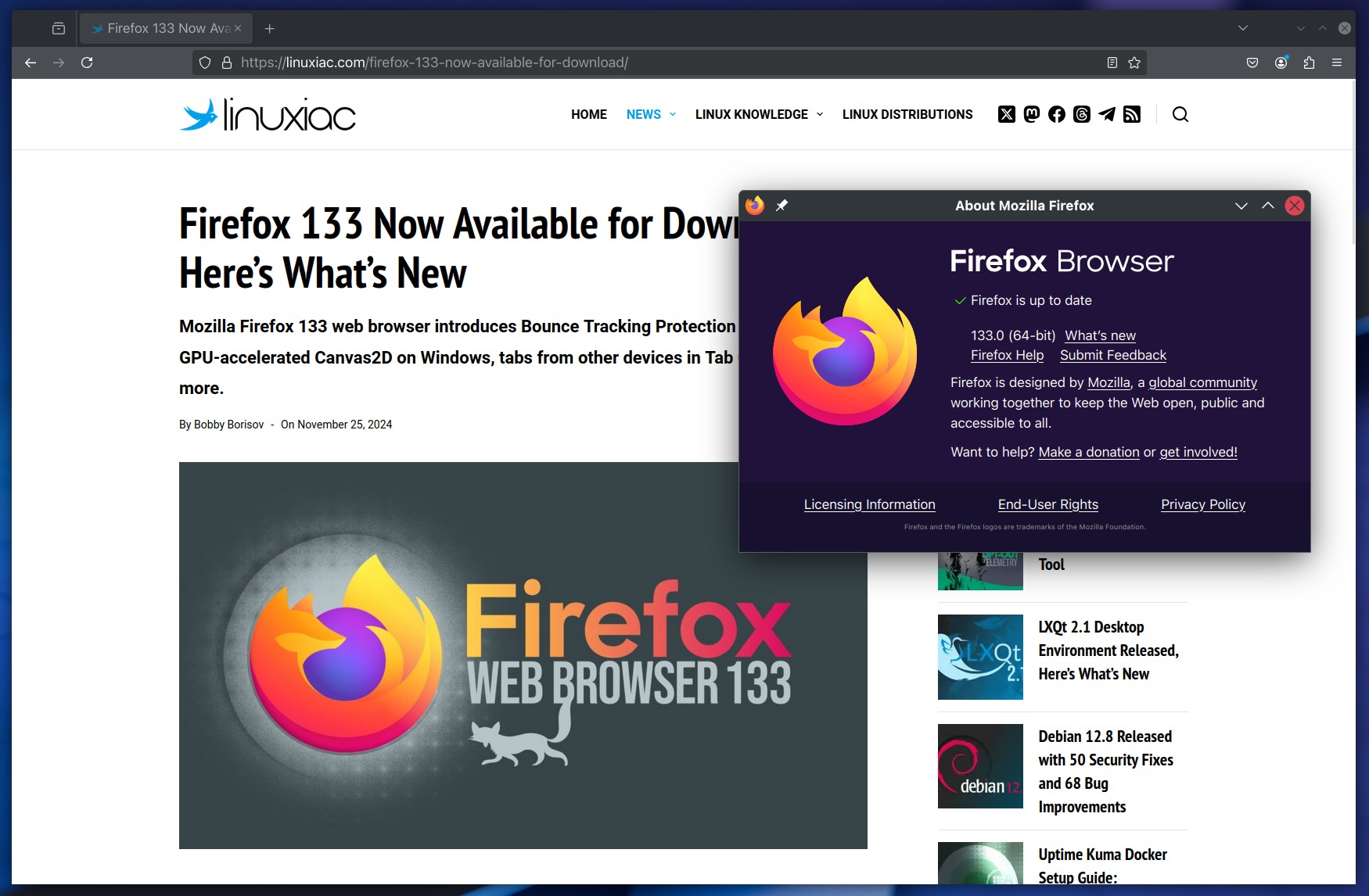
Task: Click the version text 133.0 (64-bit)
Action: (x=1013, y=335)
